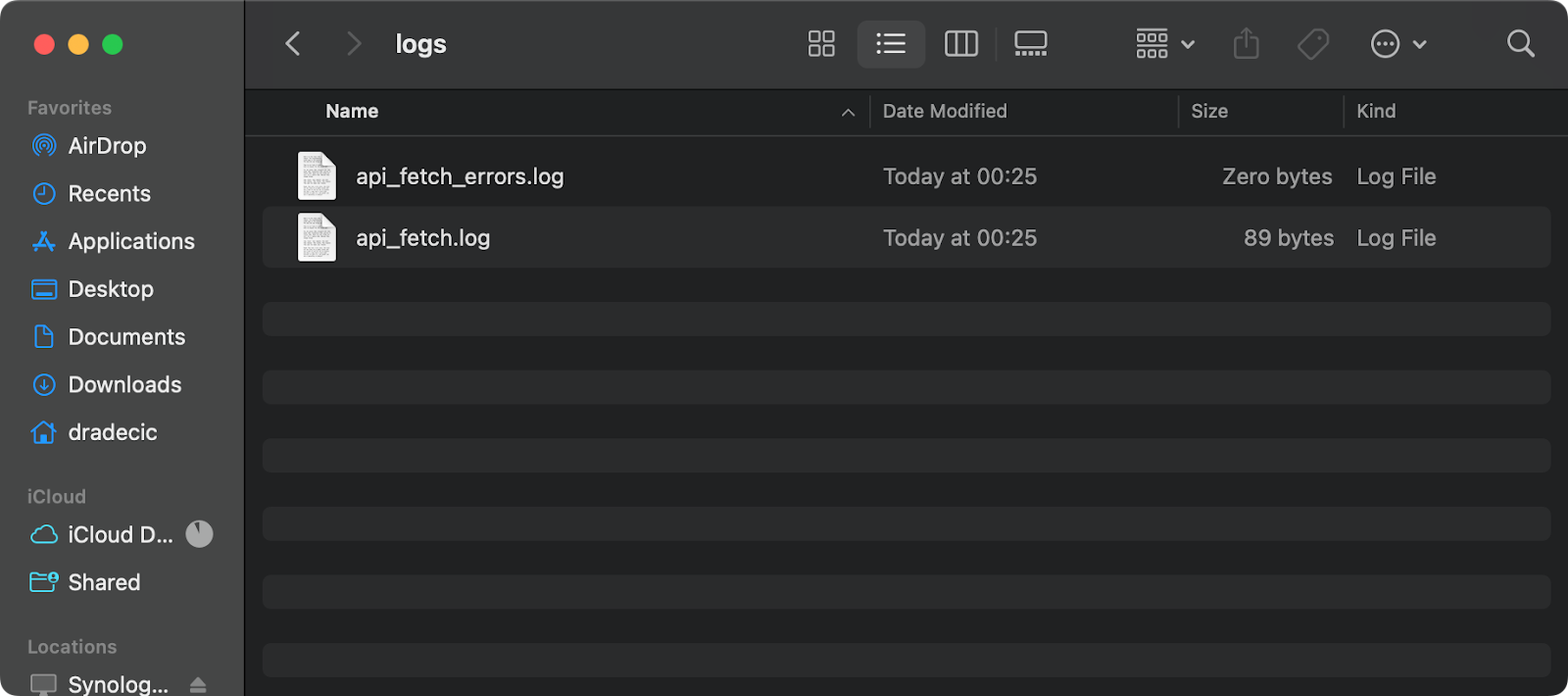The width and height of the screenshot is (1568, 696).
Task: Switch to icon grid view
Action: [x=821, y=43]
